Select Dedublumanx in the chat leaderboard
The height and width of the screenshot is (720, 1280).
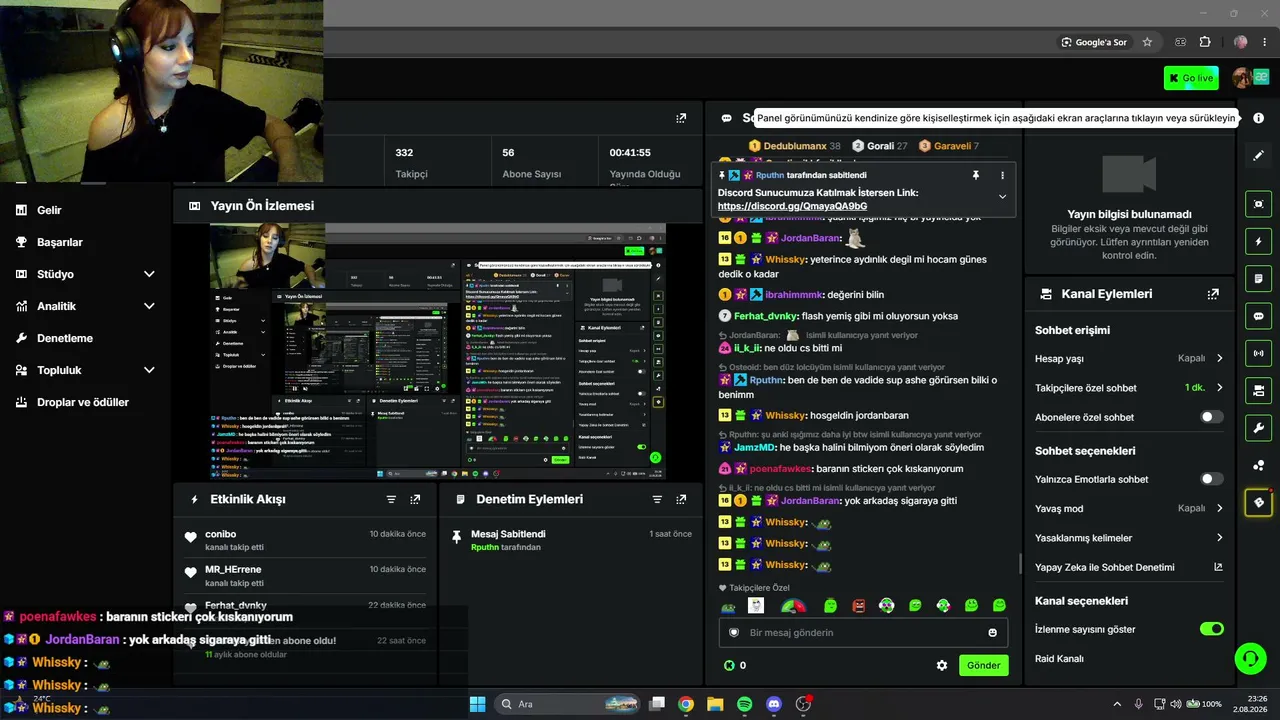(x=794, y=146)
